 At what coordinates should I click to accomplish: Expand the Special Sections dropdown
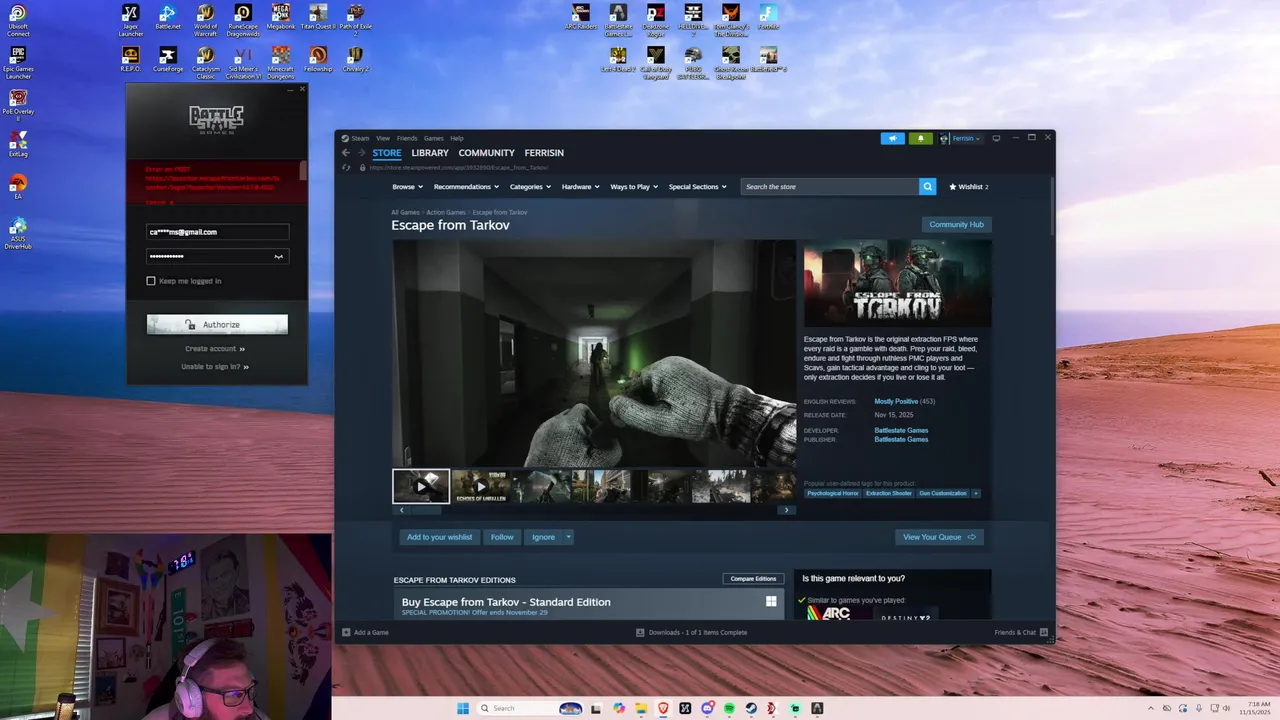[x=697, y=187]
